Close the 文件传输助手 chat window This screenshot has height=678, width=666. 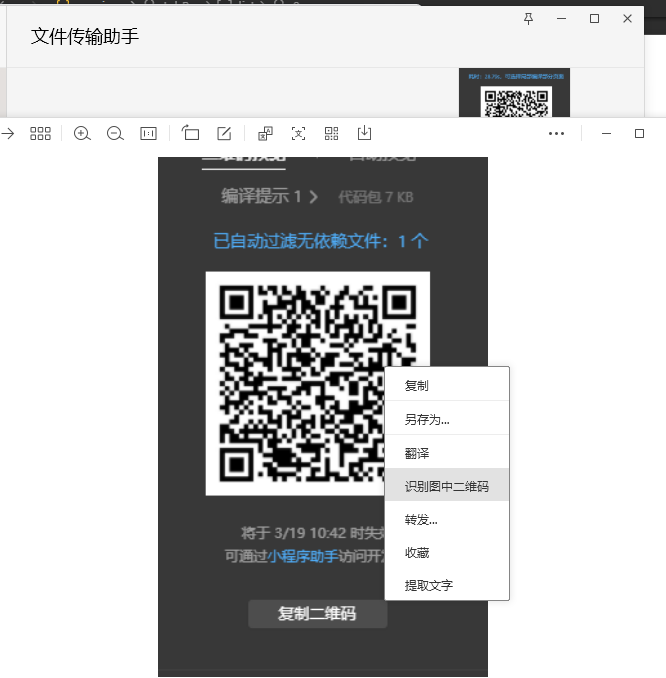[627, 19]
